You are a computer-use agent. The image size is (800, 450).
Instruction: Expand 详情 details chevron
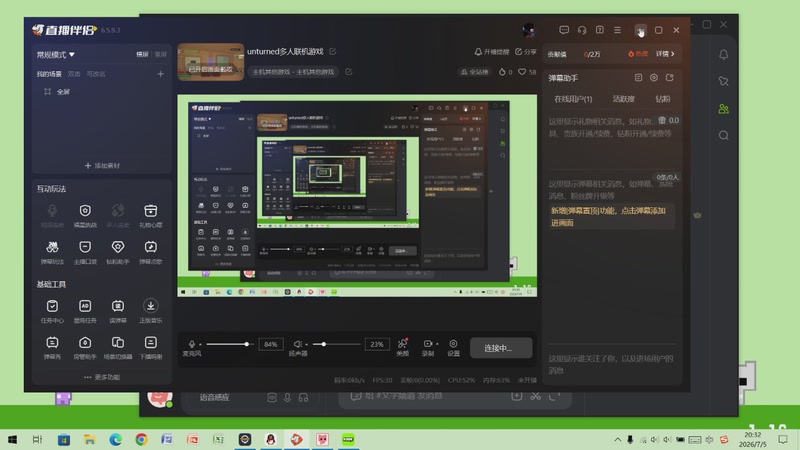coord(665,54)
